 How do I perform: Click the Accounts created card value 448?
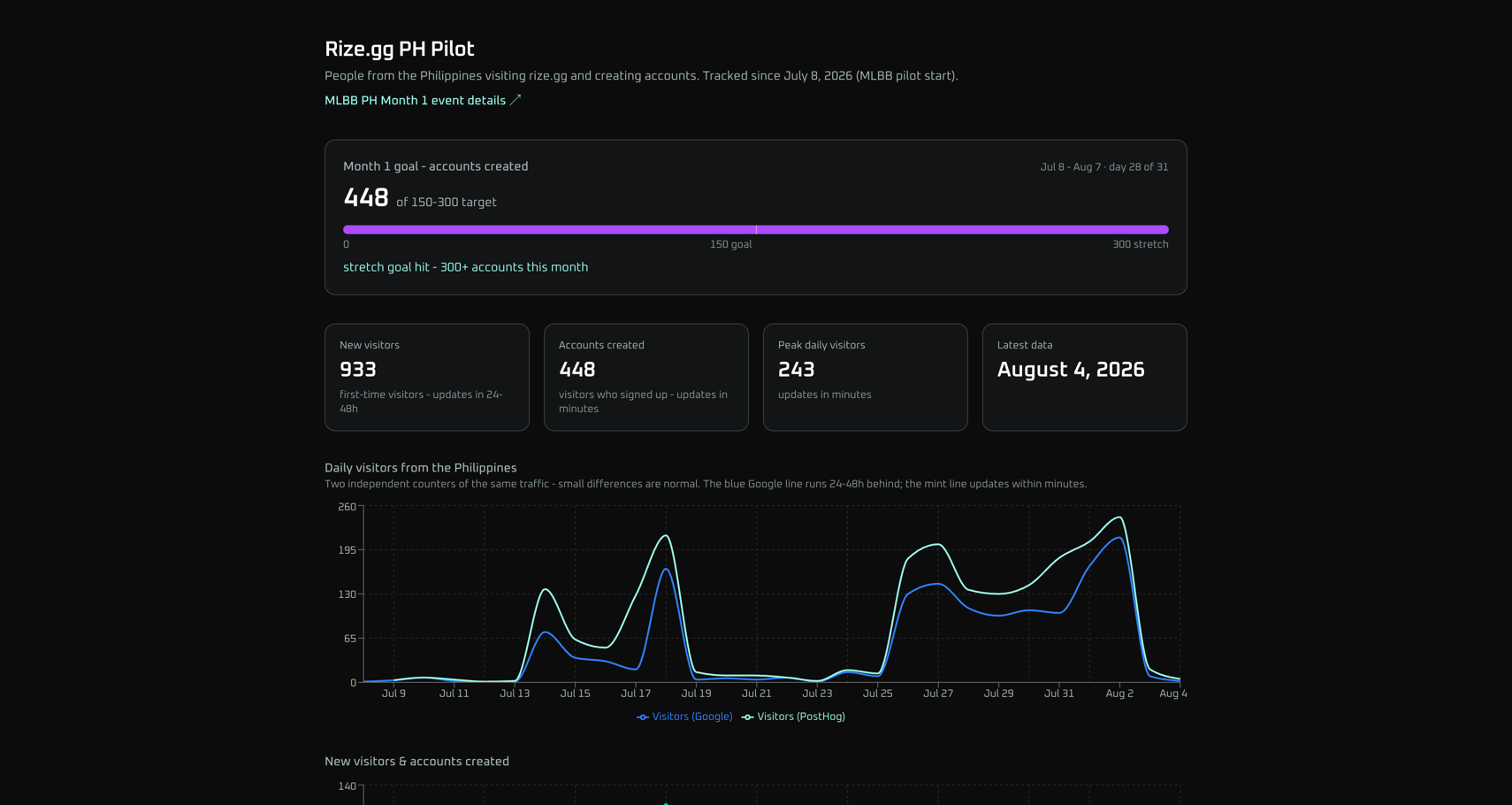(x=577, y=370)
